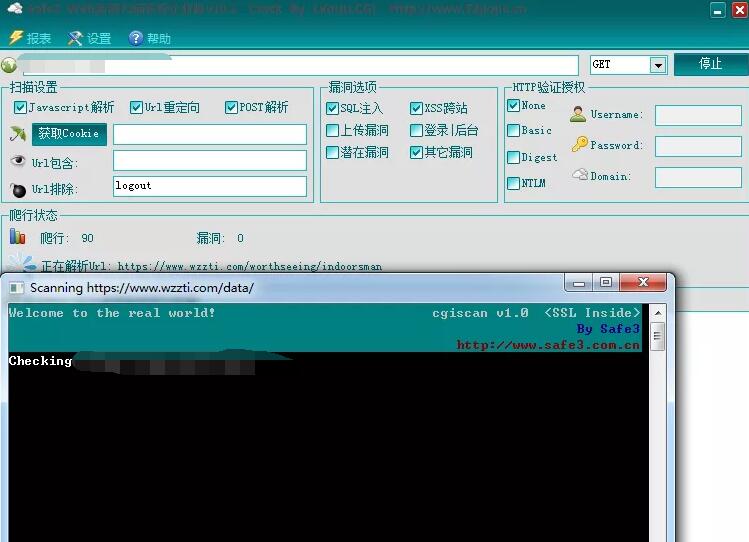Click the key icon beside Password

click(579, 144)
